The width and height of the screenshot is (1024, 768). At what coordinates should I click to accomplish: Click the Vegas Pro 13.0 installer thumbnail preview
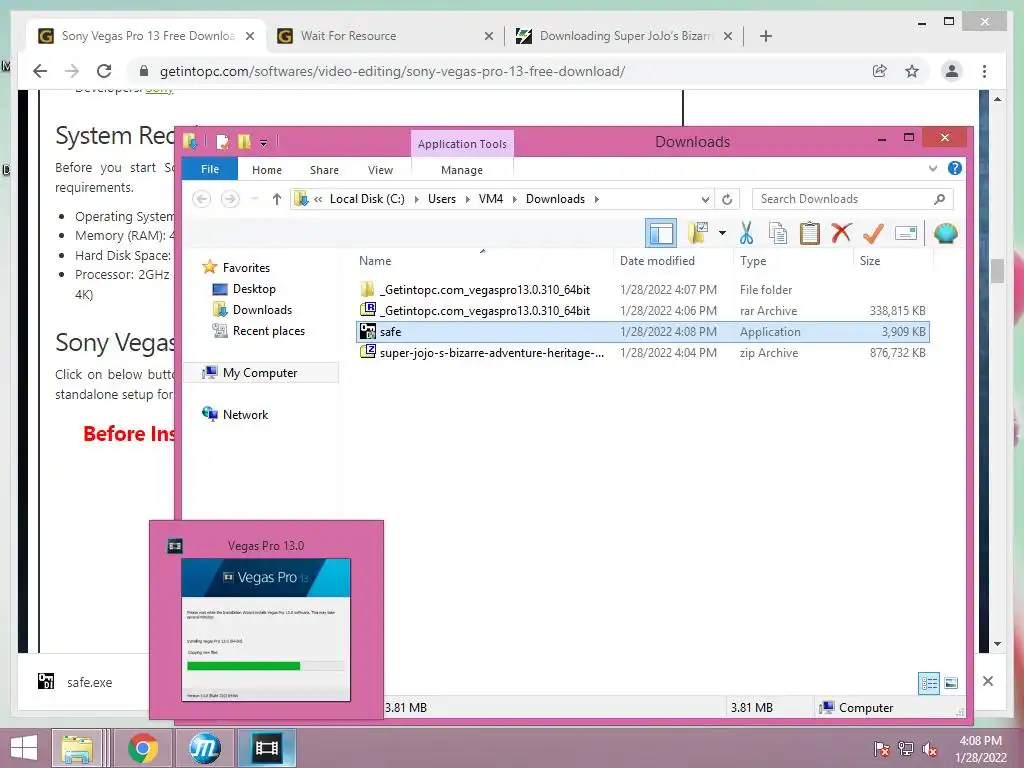click(x=266, y=629)
